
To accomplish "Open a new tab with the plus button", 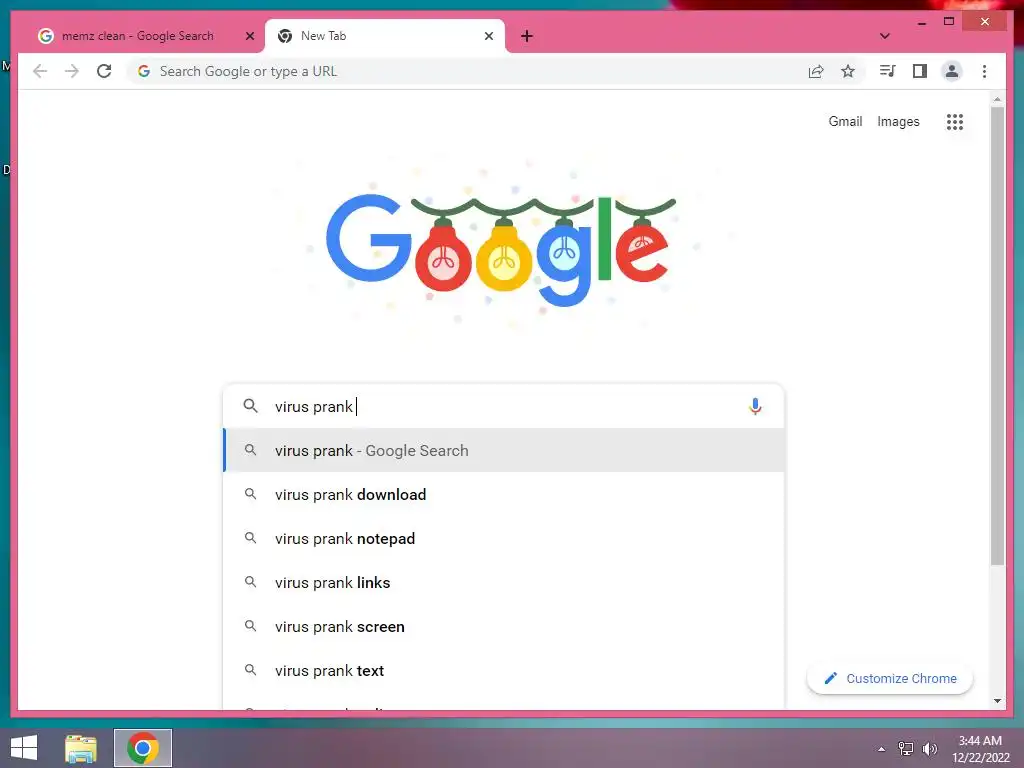I will (527, 36).
